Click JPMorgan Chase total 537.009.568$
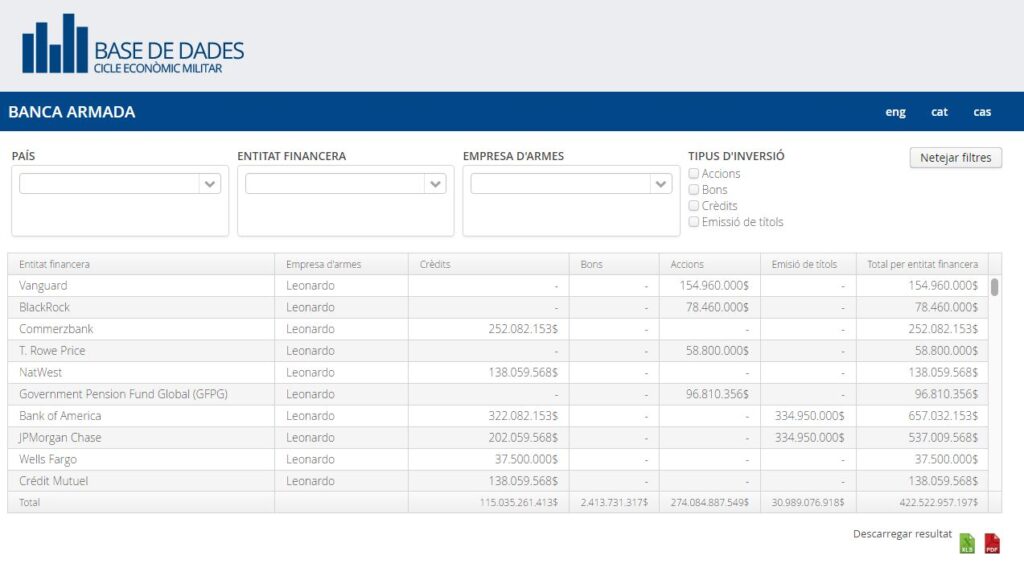Image resolution: width=1024 pixels, height=568 pixels. tap(943, 437)
